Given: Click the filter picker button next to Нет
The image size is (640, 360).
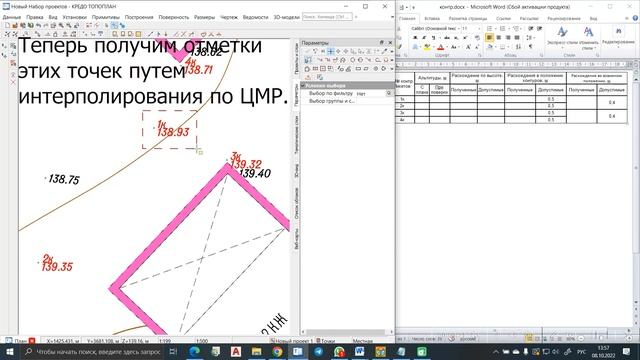Looking at the screenshot, I should pyautogui.click(x=389, y=93).
